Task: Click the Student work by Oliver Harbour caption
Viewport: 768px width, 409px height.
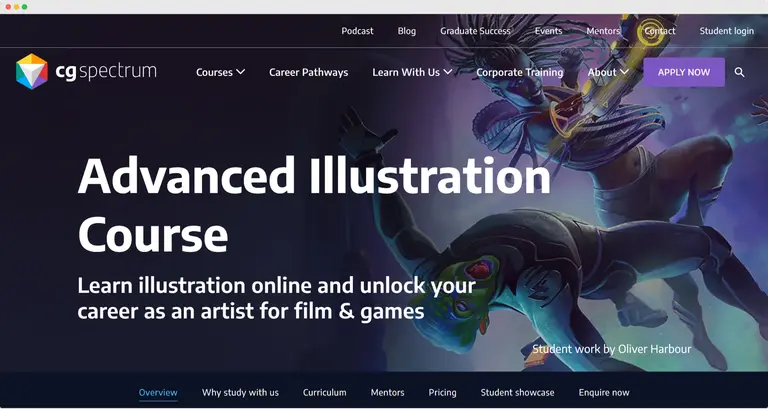Action: pos(612,349)
